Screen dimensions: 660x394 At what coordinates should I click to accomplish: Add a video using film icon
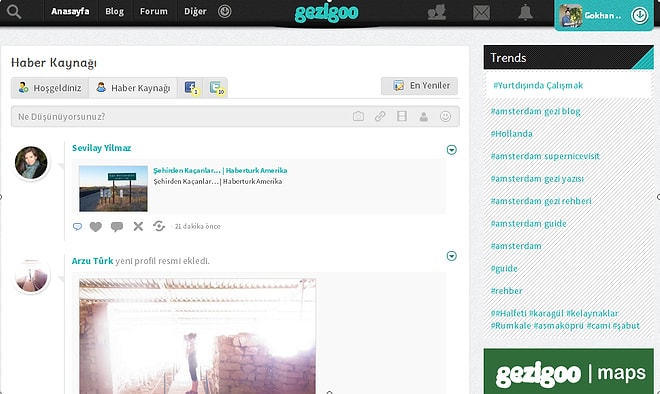click(402, 116)
